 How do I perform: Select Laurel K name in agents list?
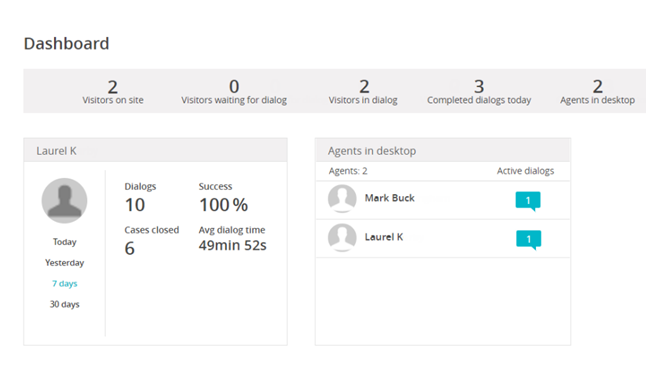coord(384,237)
